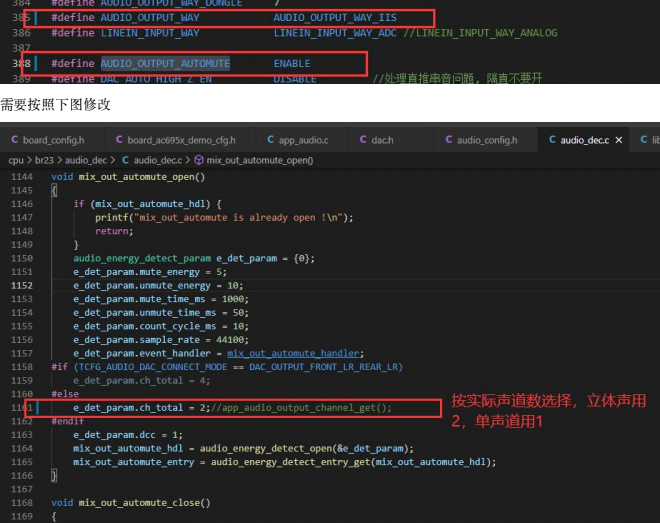The width and height of the screenshot is (660, 523).
Task: Click 'e_det_param.ch_total = 2;' on line 1161
Action: click(141, 408)
